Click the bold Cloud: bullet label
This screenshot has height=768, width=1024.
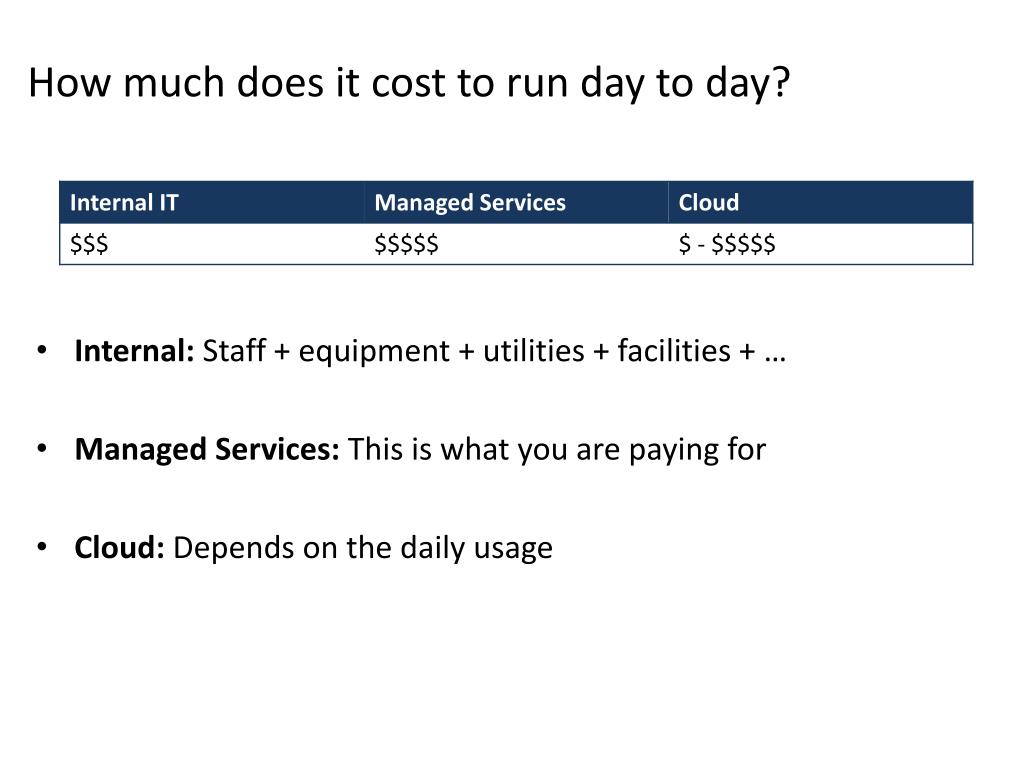pos(120,548)
